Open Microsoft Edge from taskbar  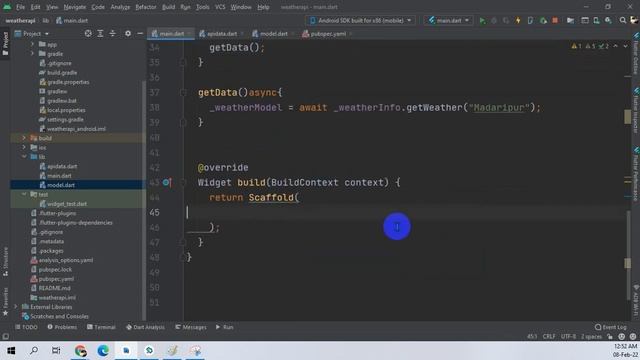(x=103, y=351)
